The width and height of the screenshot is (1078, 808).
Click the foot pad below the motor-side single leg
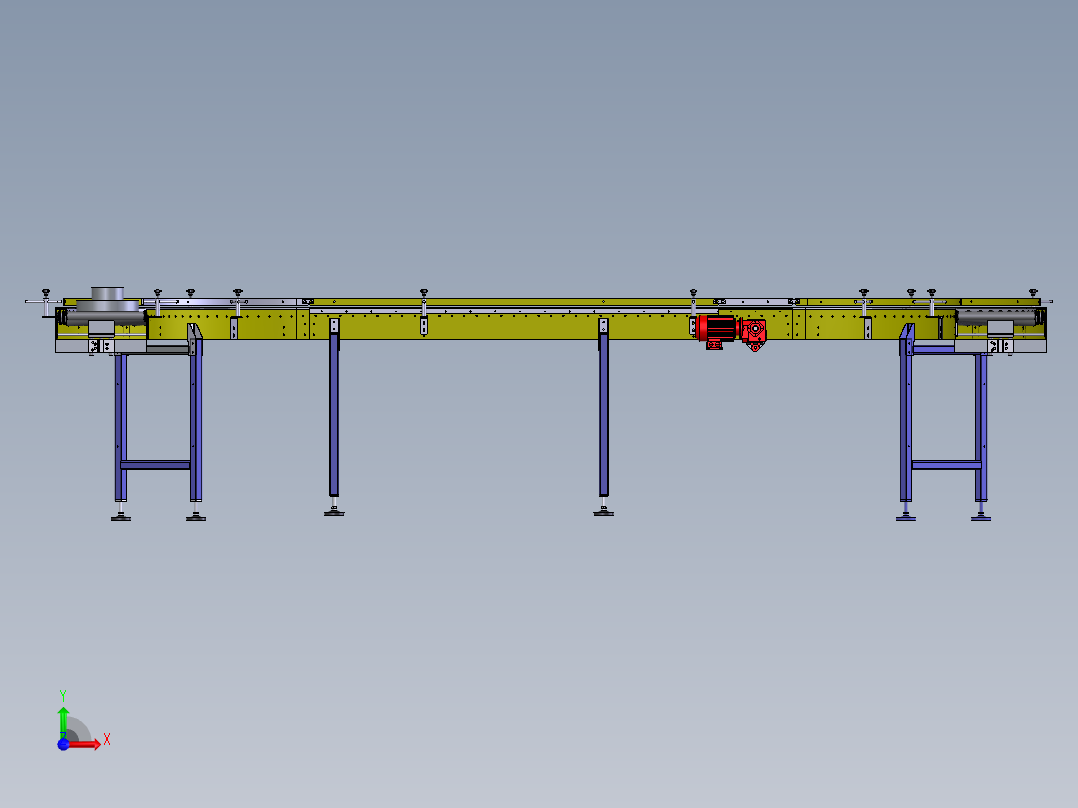pyautogui.click(x=603, y=512)
